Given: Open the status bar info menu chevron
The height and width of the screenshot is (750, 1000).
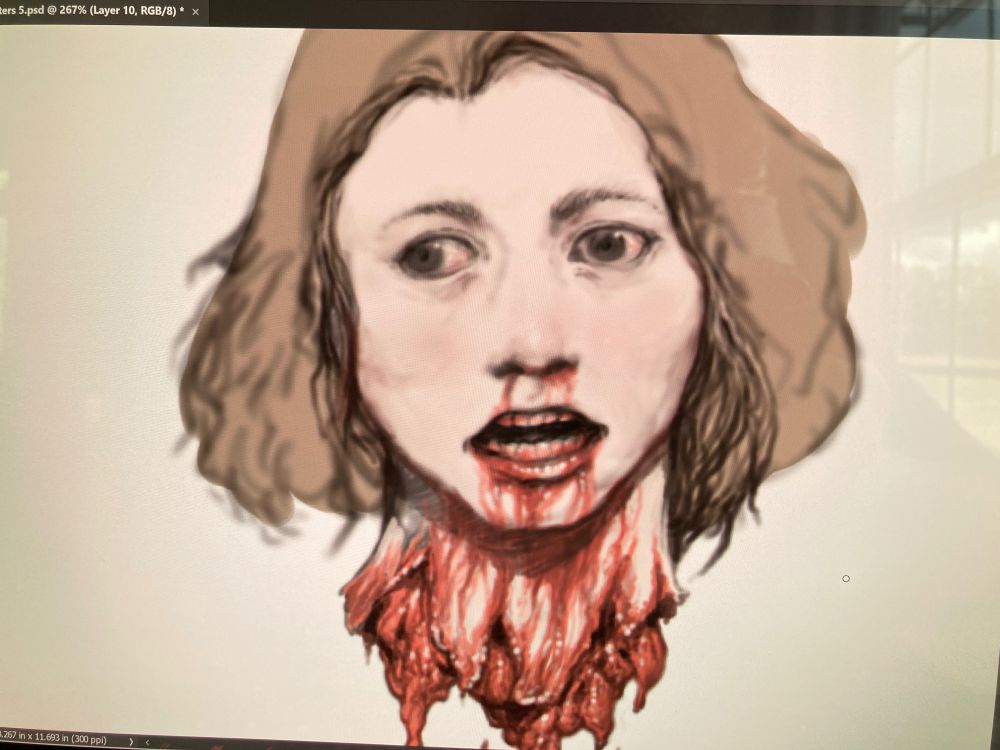Looking at the screenshot, I should (131, 741).
